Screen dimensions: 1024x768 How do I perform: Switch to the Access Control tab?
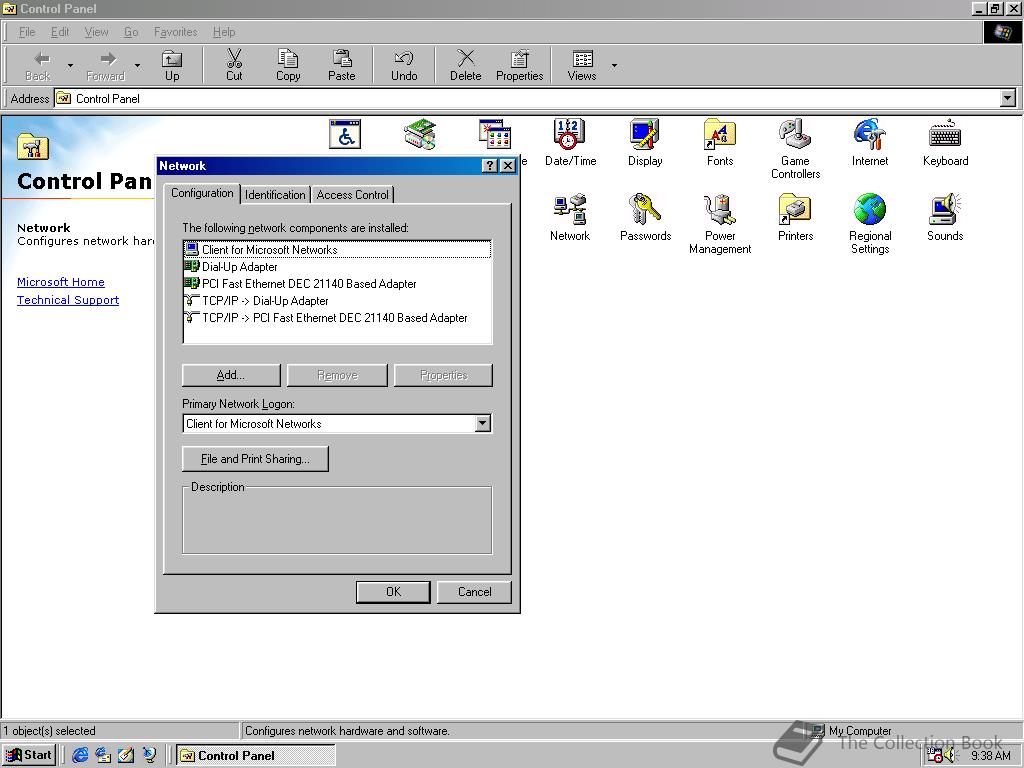353,195
